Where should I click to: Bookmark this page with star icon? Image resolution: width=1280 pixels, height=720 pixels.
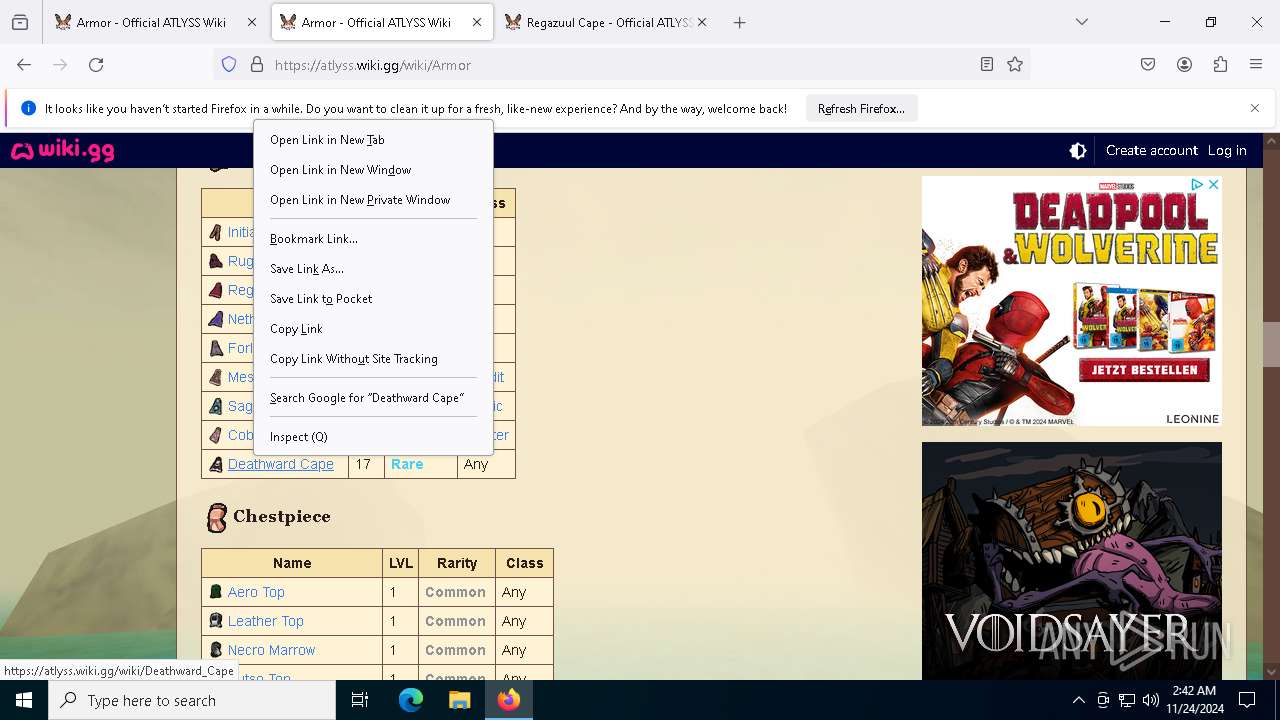[x=1015, y=64]
